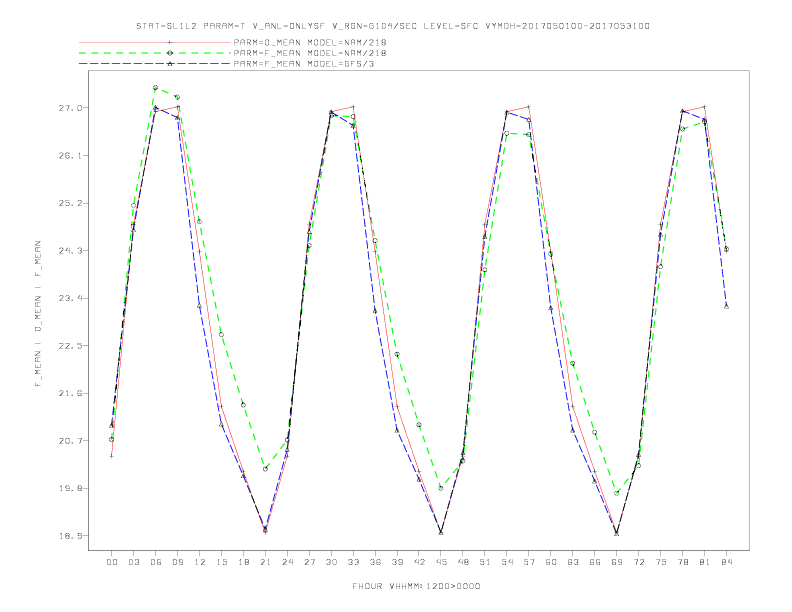Click x-axis tick label '72'

point(638,562)
